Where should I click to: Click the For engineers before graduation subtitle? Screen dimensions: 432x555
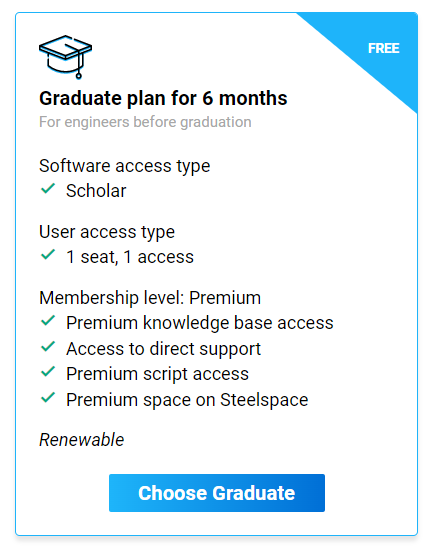point(145,122)
